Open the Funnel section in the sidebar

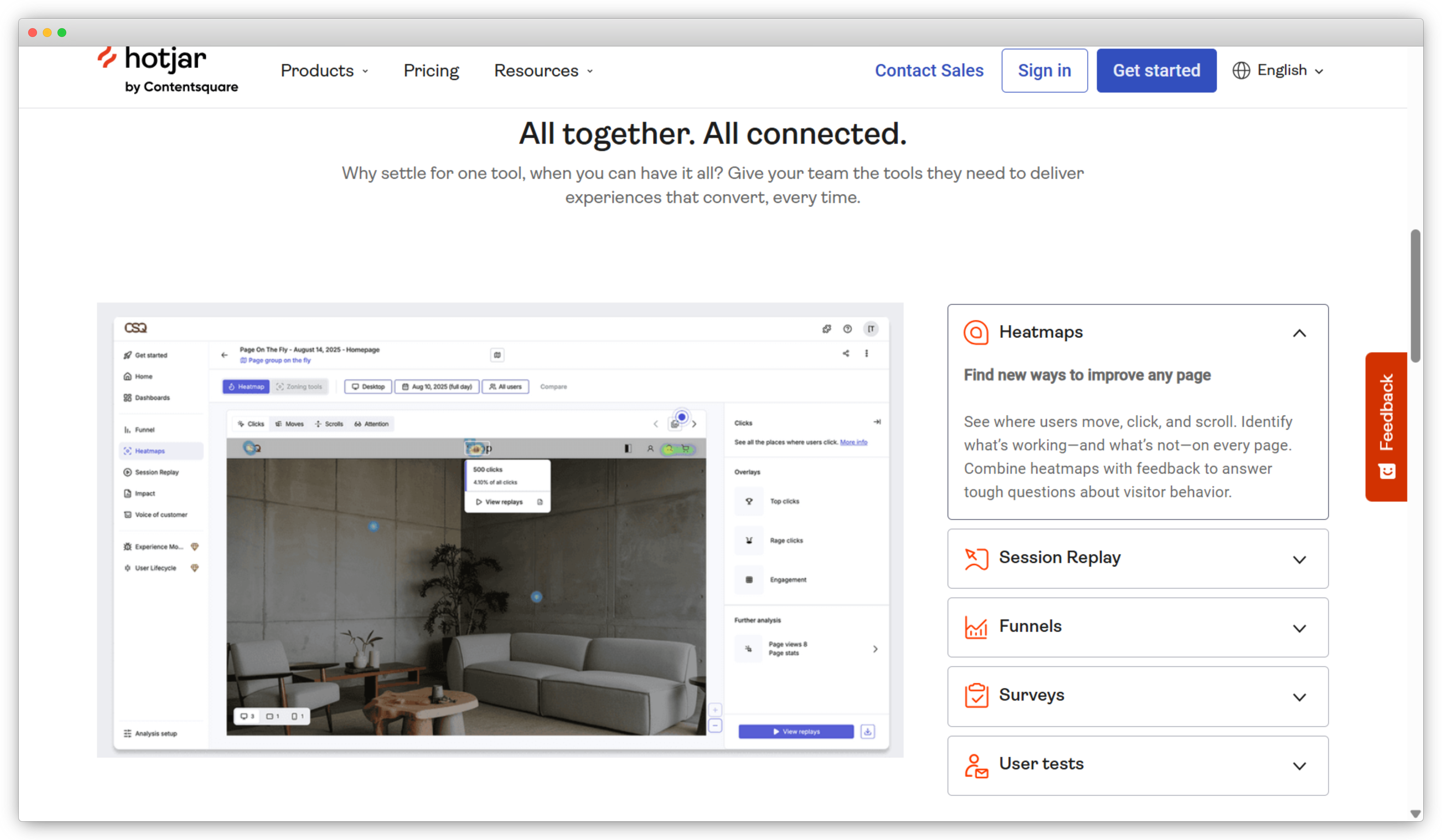tap(145, 429)
